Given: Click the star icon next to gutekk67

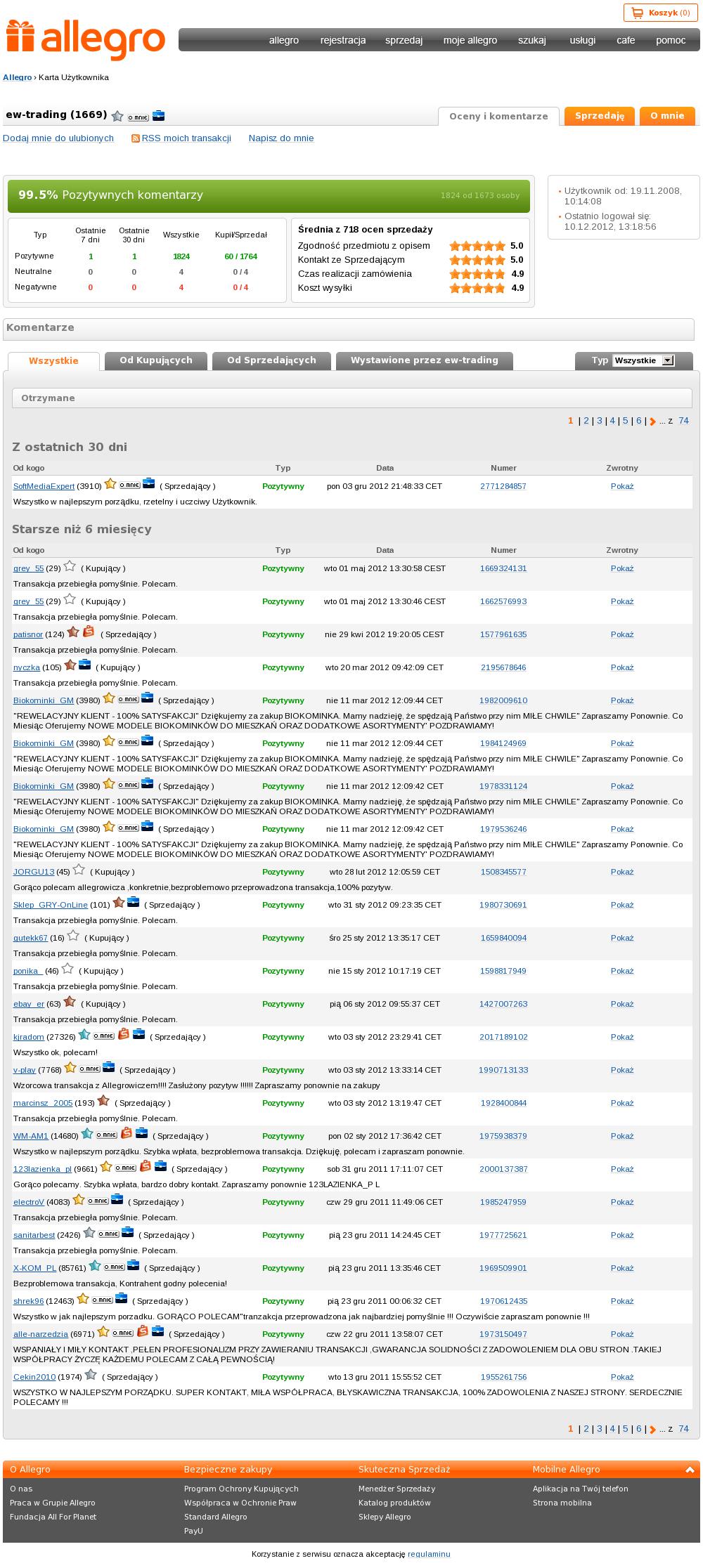Looking at the screenshot, I should pos(73,935).
